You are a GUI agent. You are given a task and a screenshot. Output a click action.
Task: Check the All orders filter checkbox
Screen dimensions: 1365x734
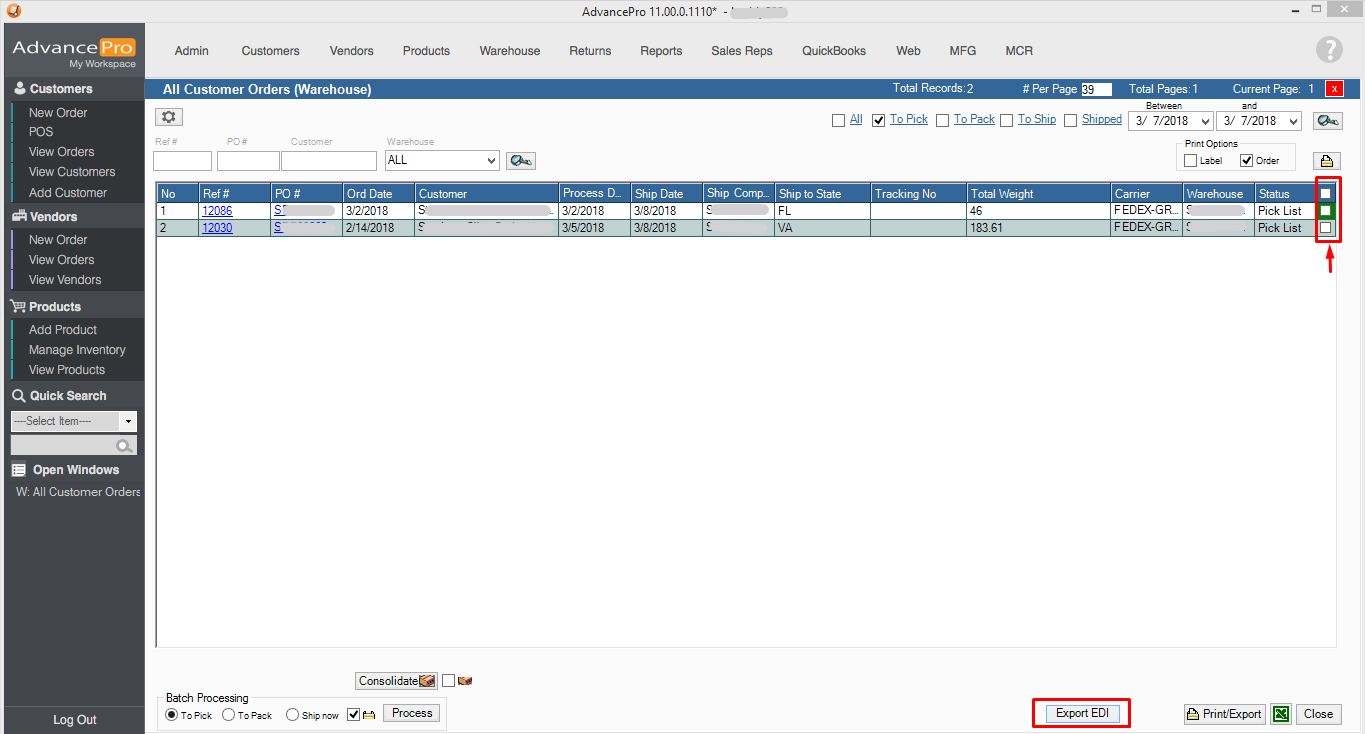[838, 119]
